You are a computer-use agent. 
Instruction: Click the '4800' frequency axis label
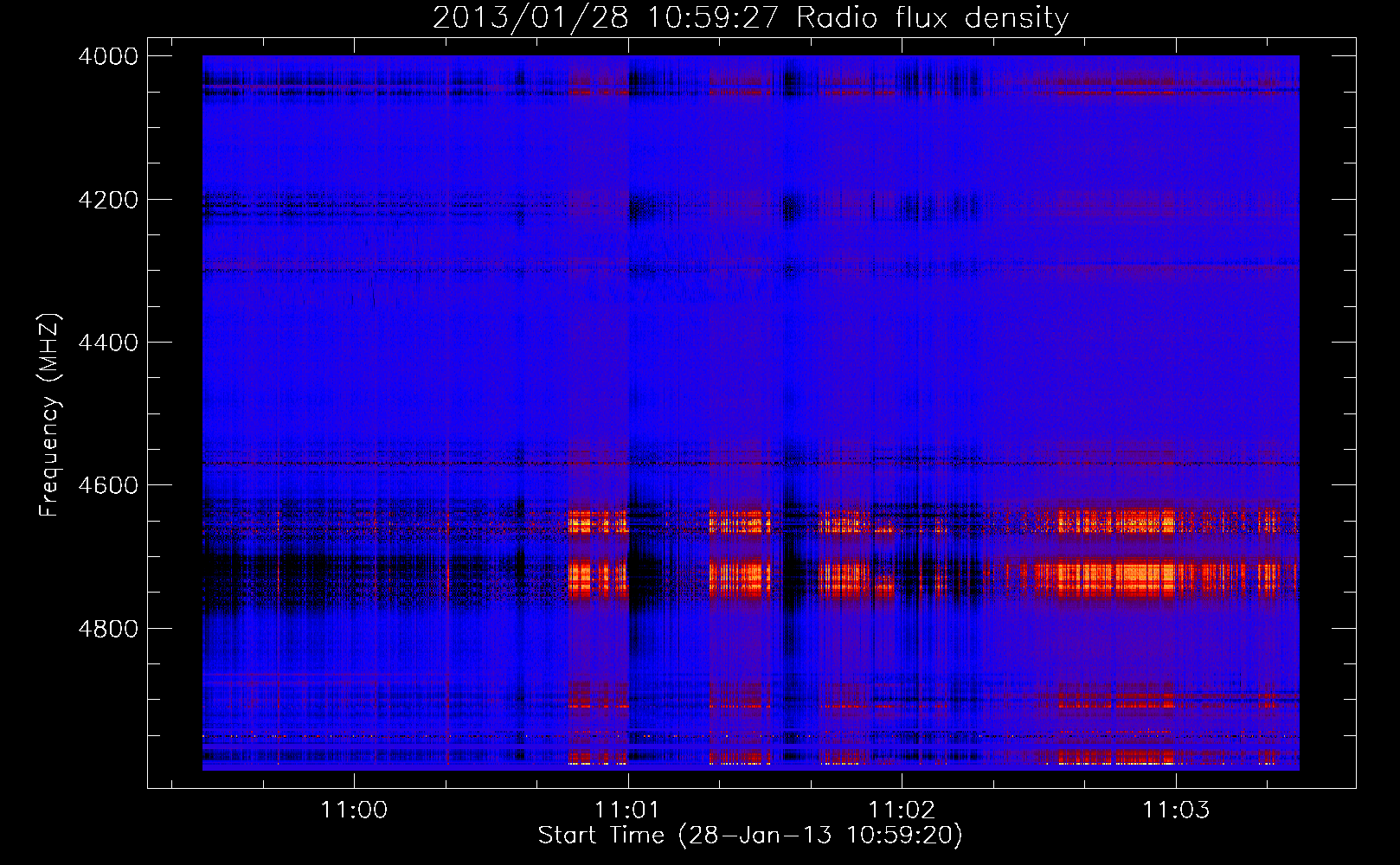[108, 629]
